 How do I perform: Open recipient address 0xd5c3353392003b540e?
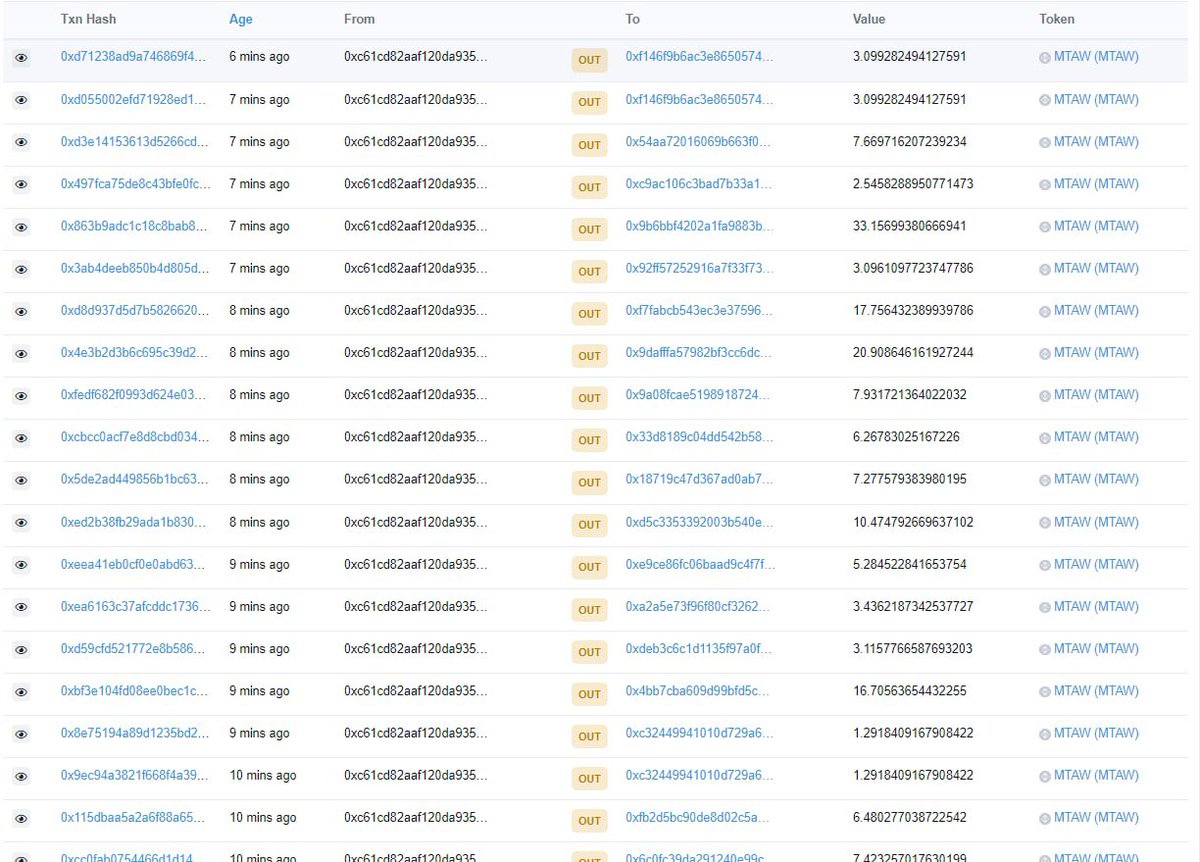click(x=699, y=522)
